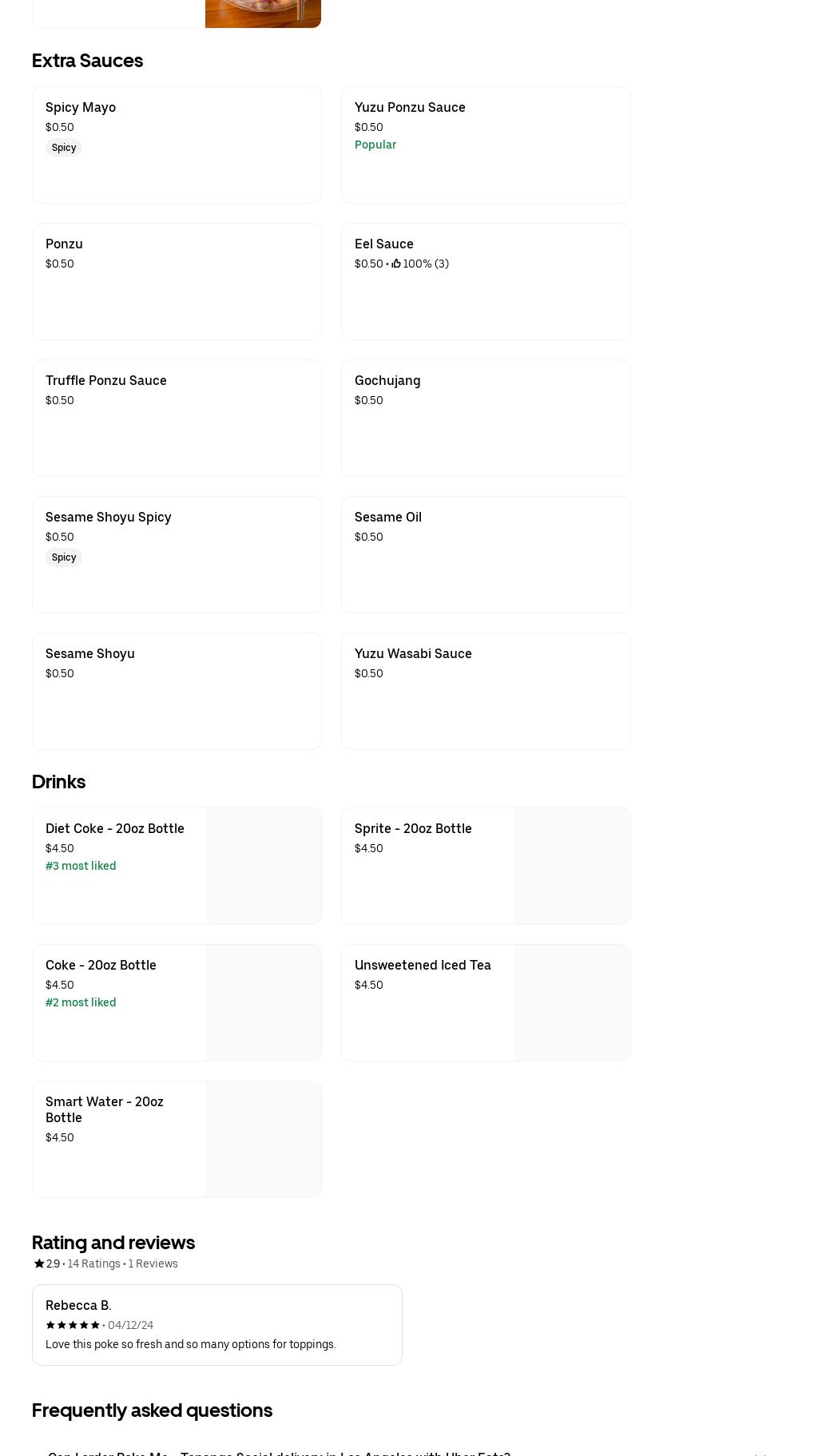Image resolution: width=818 pixels, height=1456 pixels.
Task: Choose the plain Sesame Shoyu sauce
Action: pyautogui.click(x=177, y=691)
